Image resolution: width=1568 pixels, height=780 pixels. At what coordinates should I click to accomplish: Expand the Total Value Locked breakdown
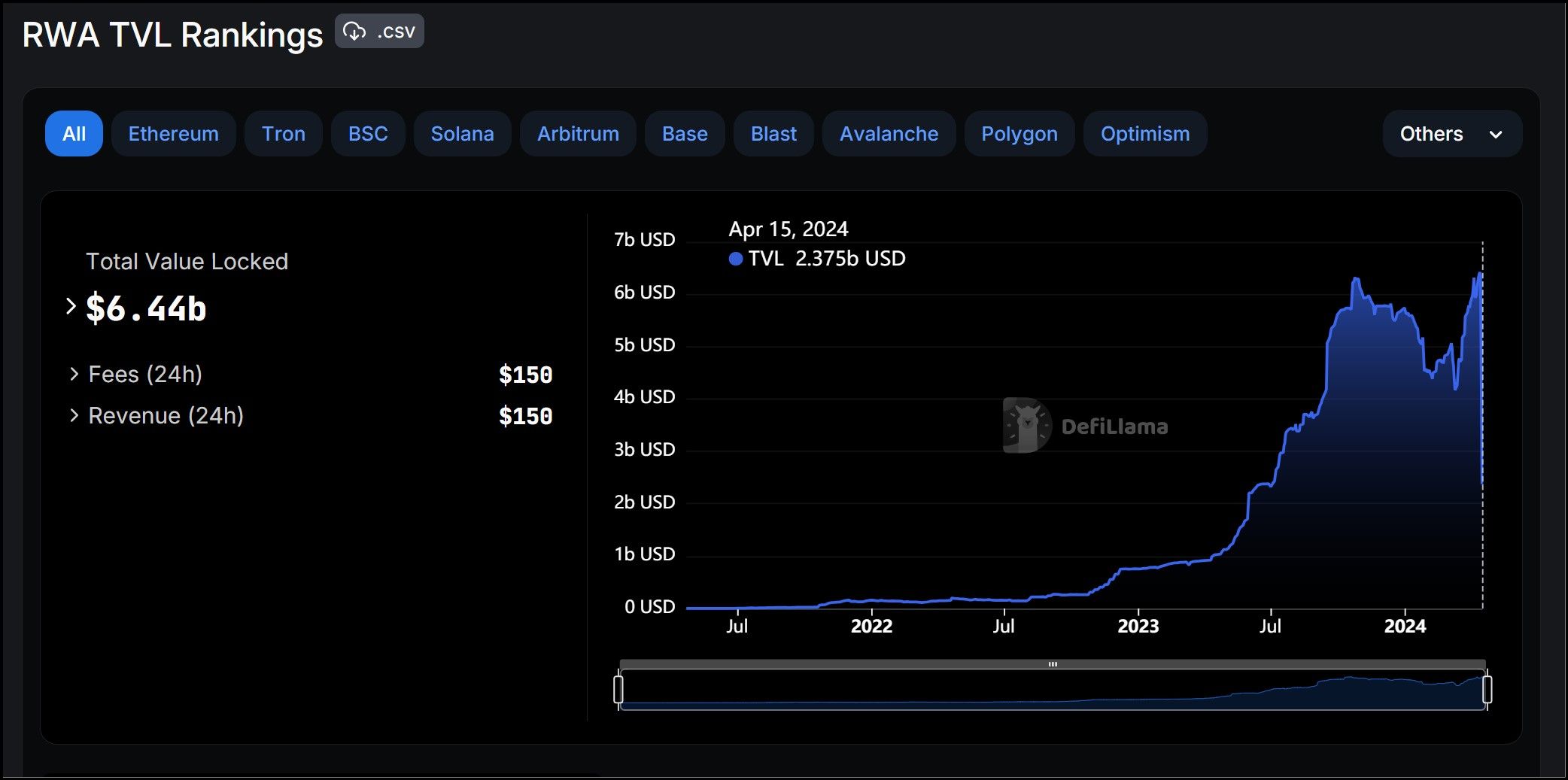click(71, 307)
